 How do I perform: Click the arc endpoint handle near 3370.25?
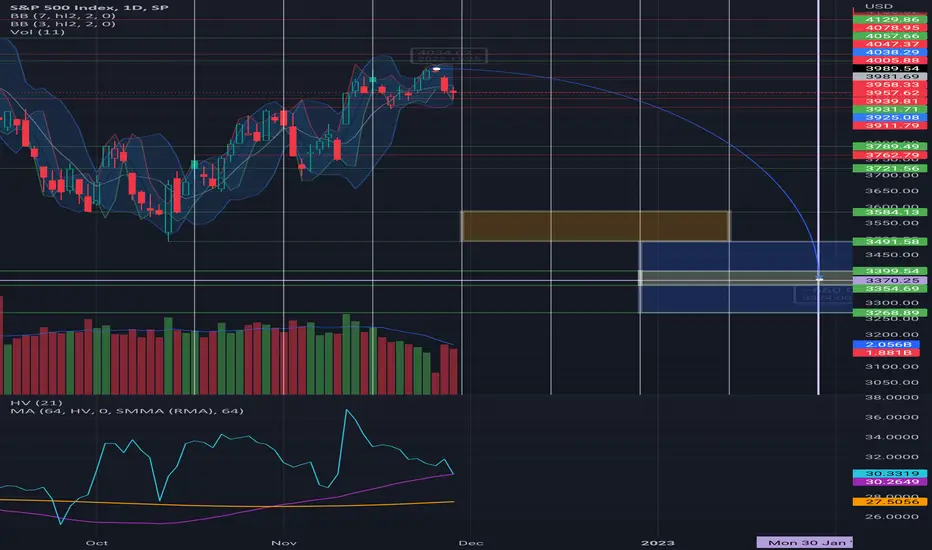pos(819,279)
